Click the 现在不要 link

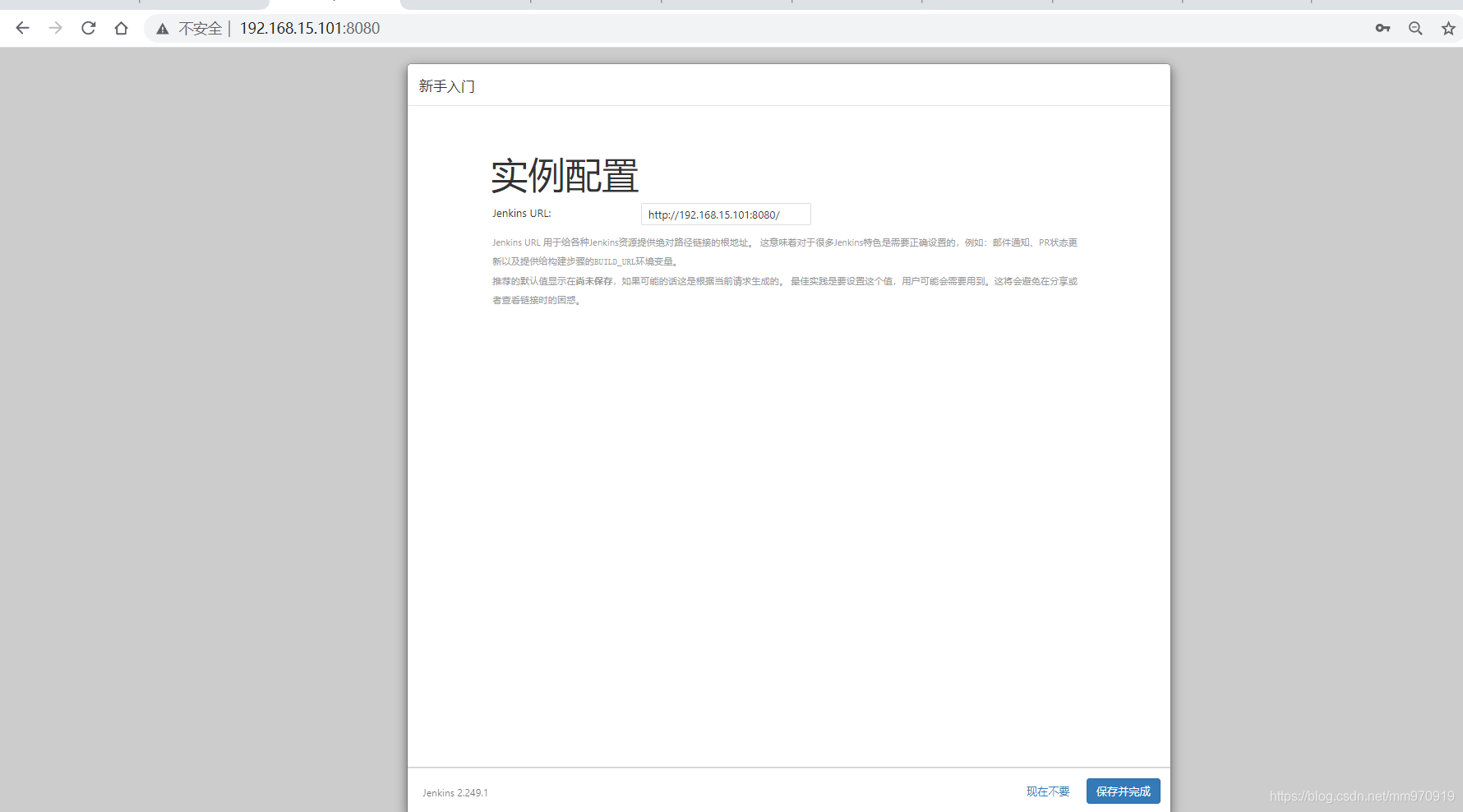tap(1048, 791)
